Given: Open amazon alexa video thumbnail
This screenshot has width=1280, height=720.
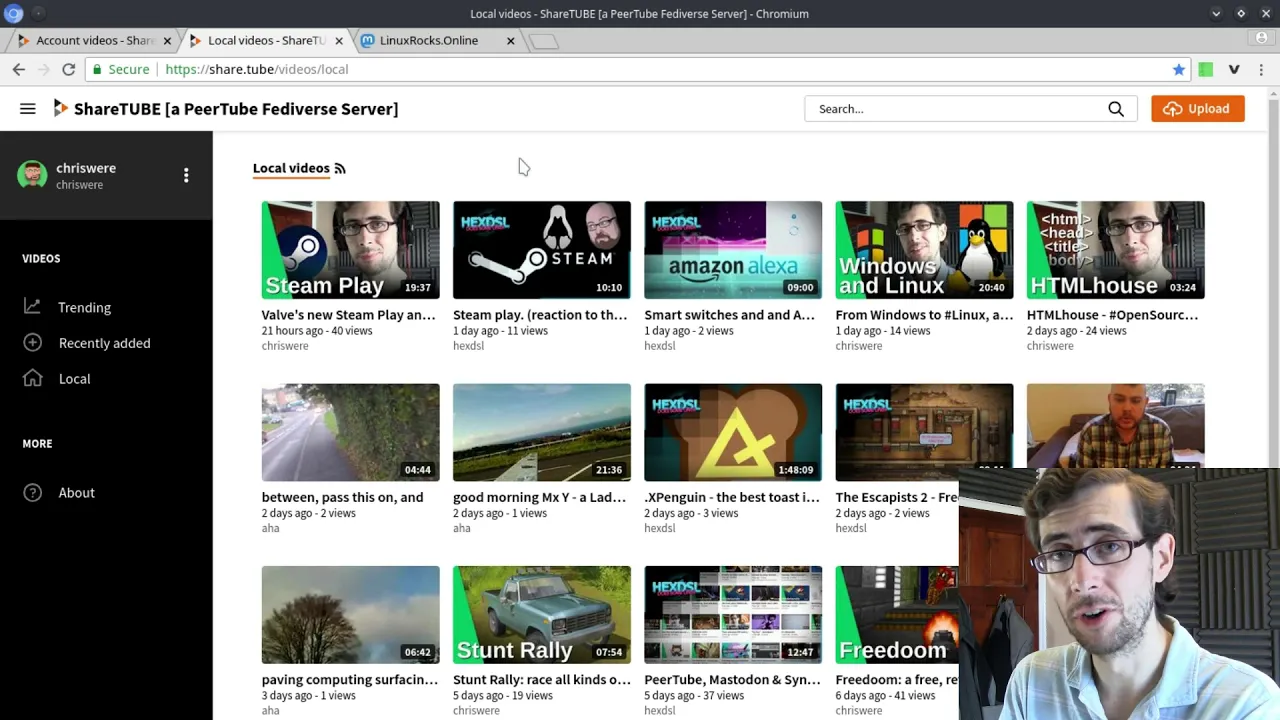Looking at the screenshot, I should click(733, 250).
